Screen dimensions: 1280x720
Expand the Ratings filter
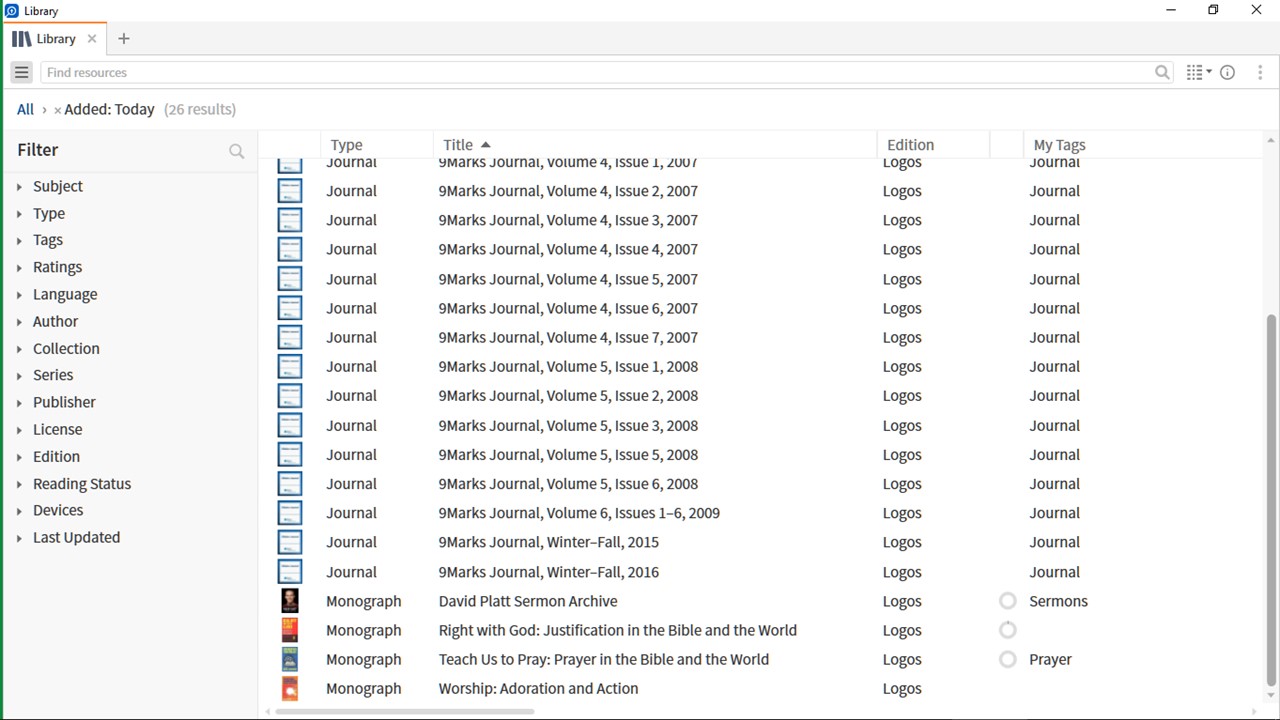[x=19, y=268]
